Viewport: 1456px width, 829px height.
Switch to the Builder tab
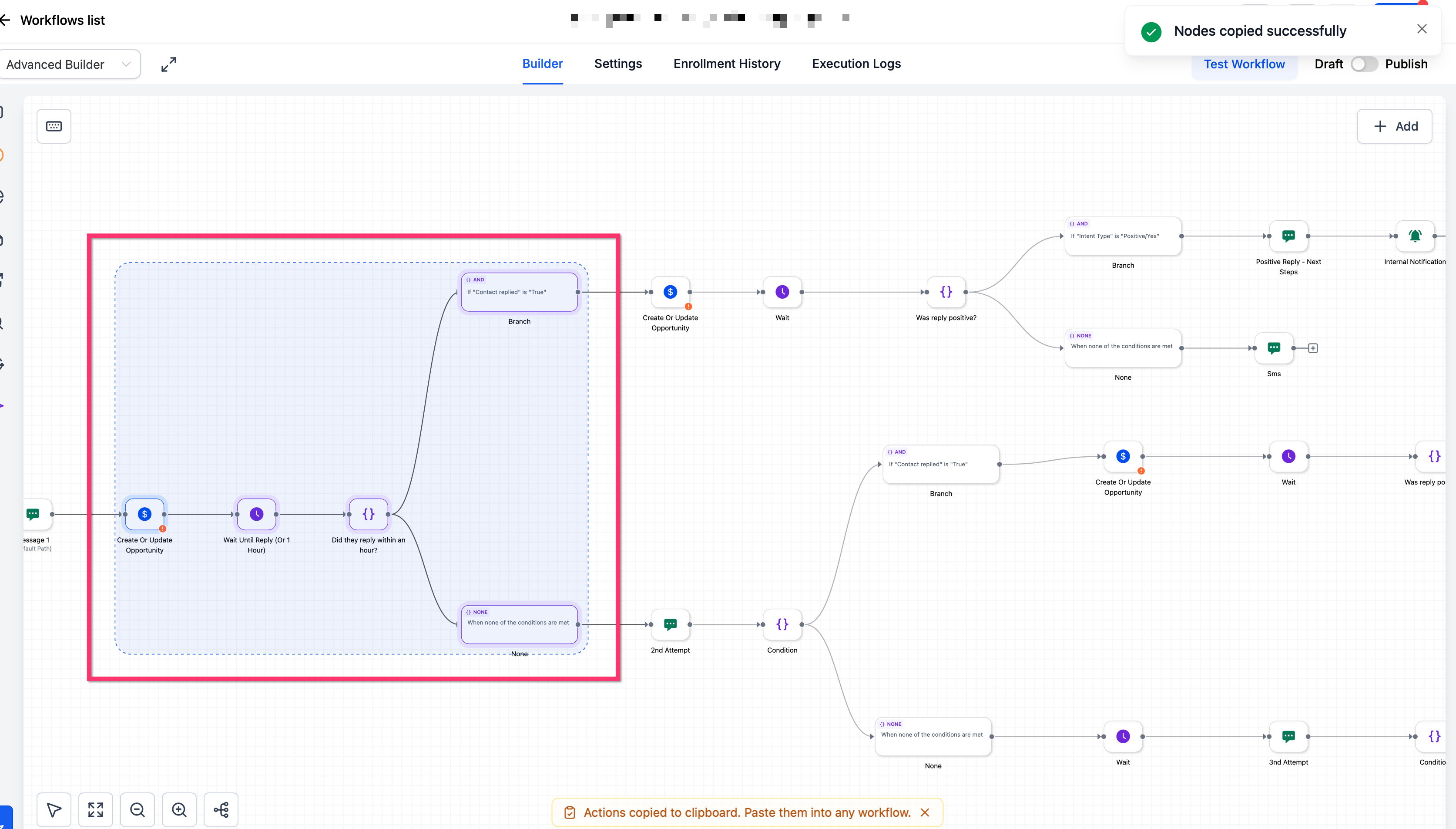[x=542, y=64]
